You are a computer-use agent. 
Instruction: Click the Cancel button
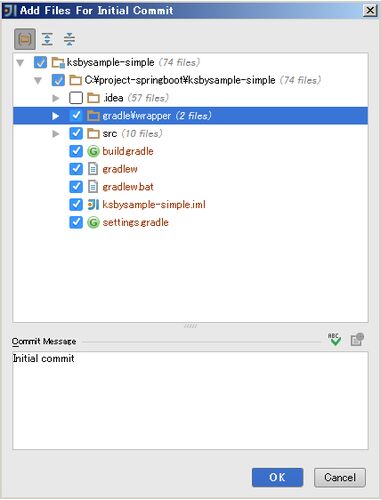340,477
